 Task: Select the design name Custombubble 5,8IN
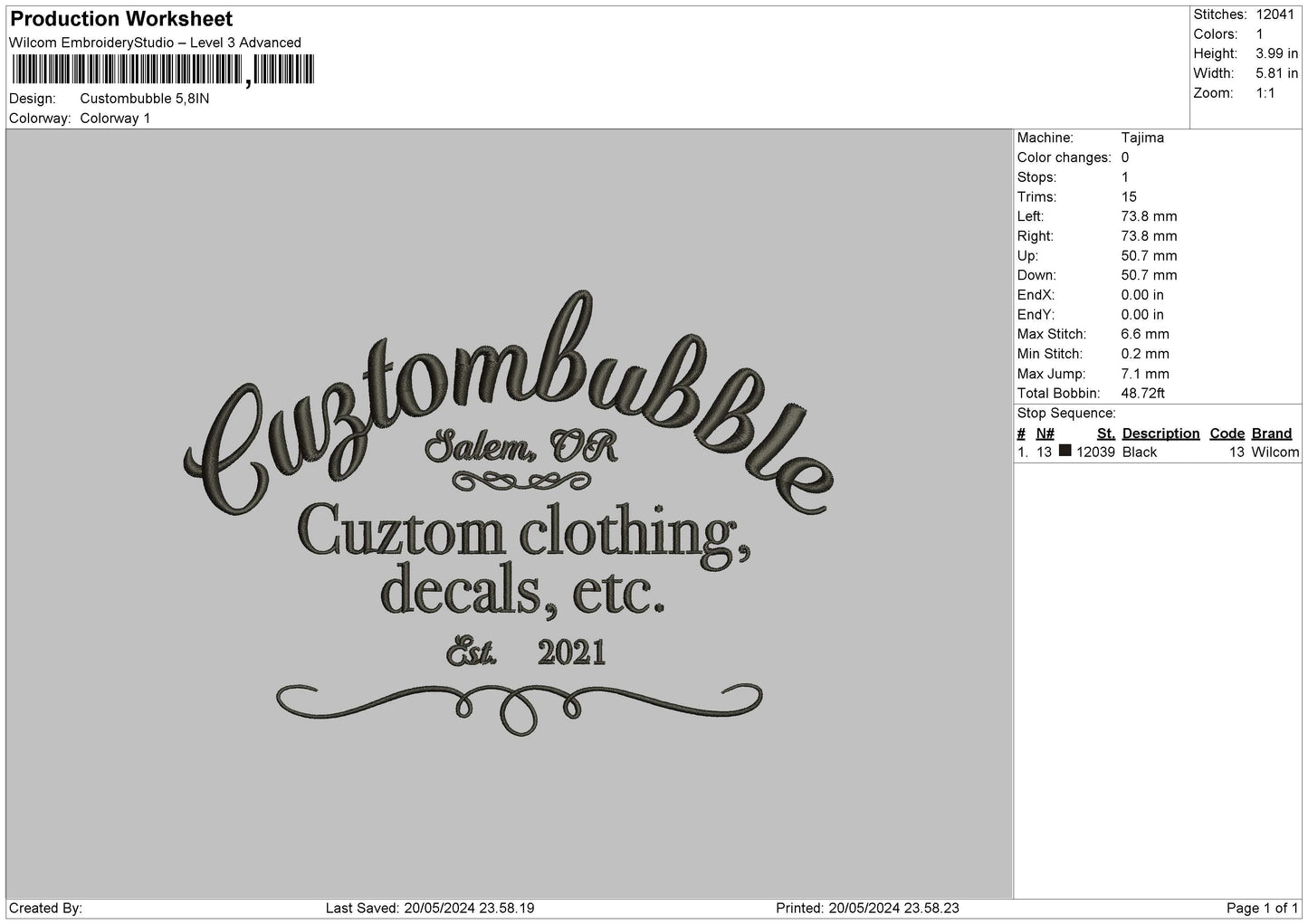pos(145,99)
